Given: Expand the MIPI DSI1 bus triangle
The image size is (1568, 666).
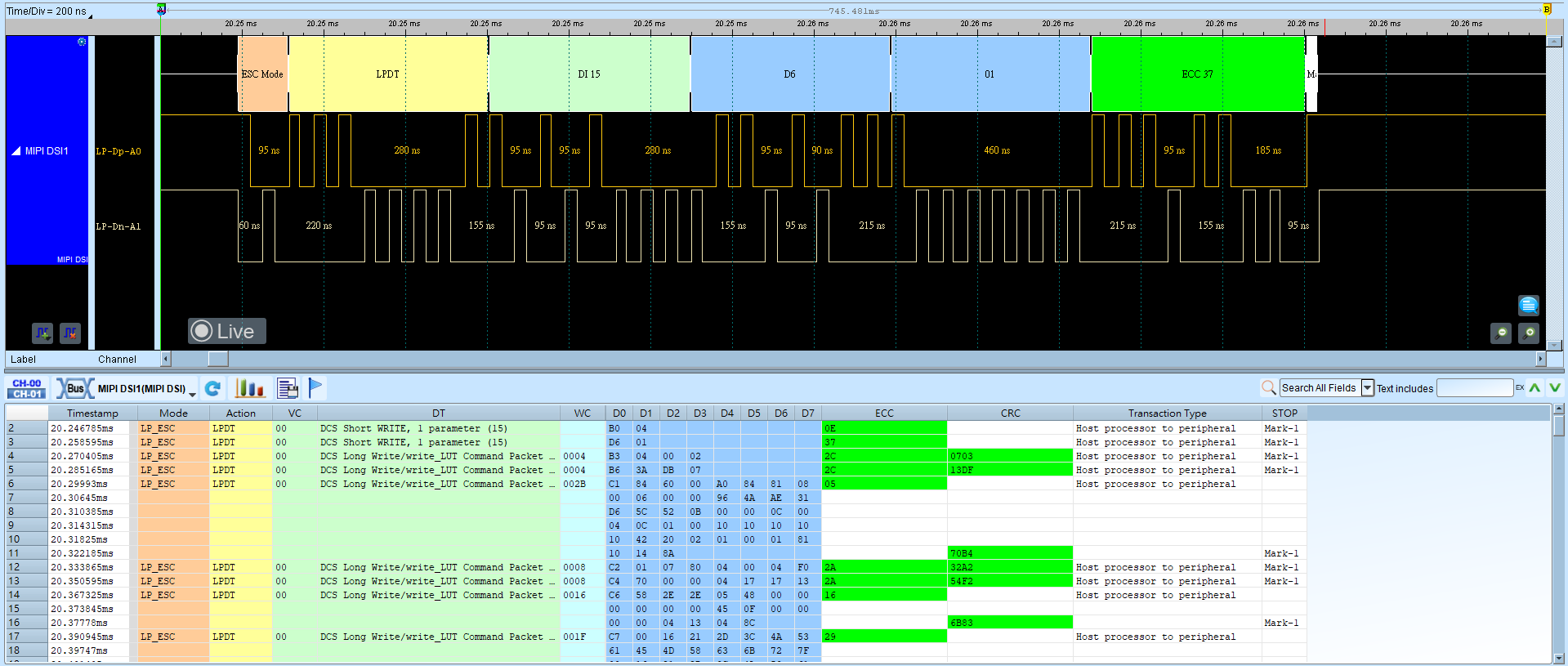Looking at the screenshot, I should (x=16, y=151).
